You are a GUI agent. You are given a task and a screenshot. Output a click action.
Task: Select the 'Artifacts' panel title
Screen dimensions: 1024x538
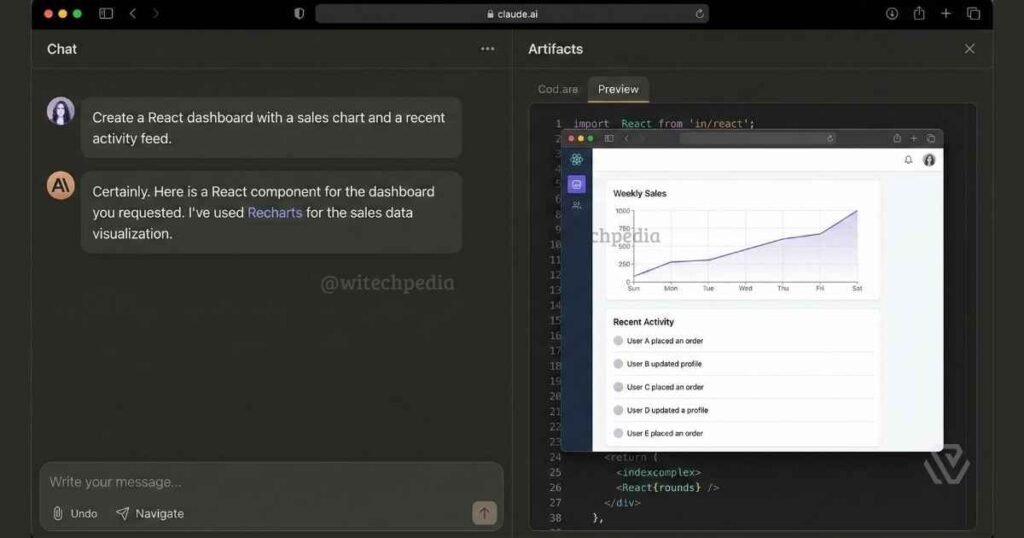(x=555, y=49)
